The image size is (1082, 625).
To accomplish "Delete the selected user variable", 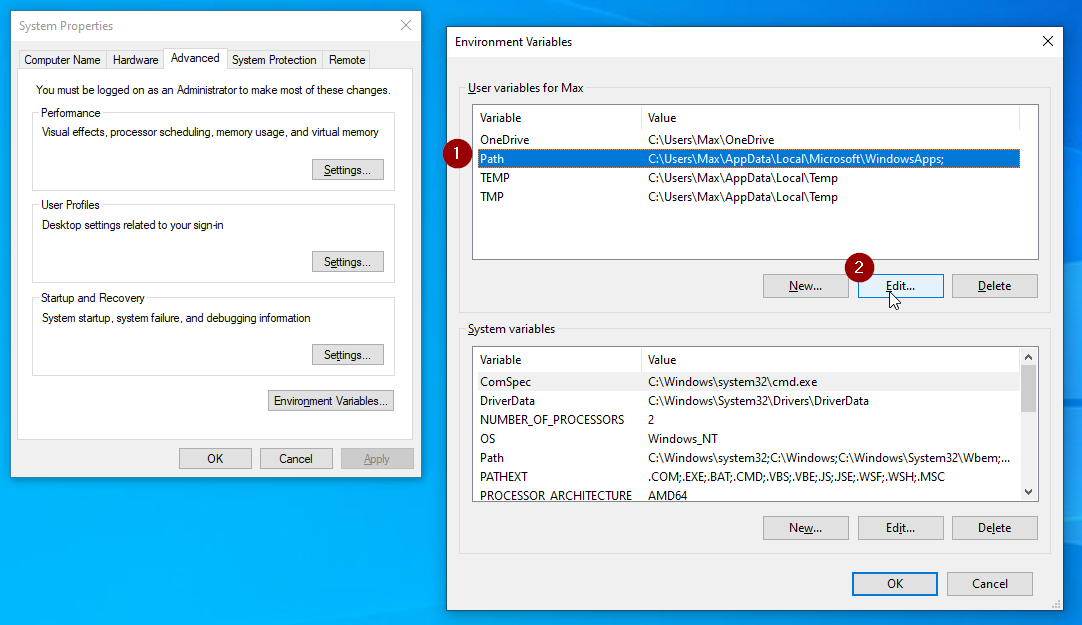I will (x=994, y=286).
